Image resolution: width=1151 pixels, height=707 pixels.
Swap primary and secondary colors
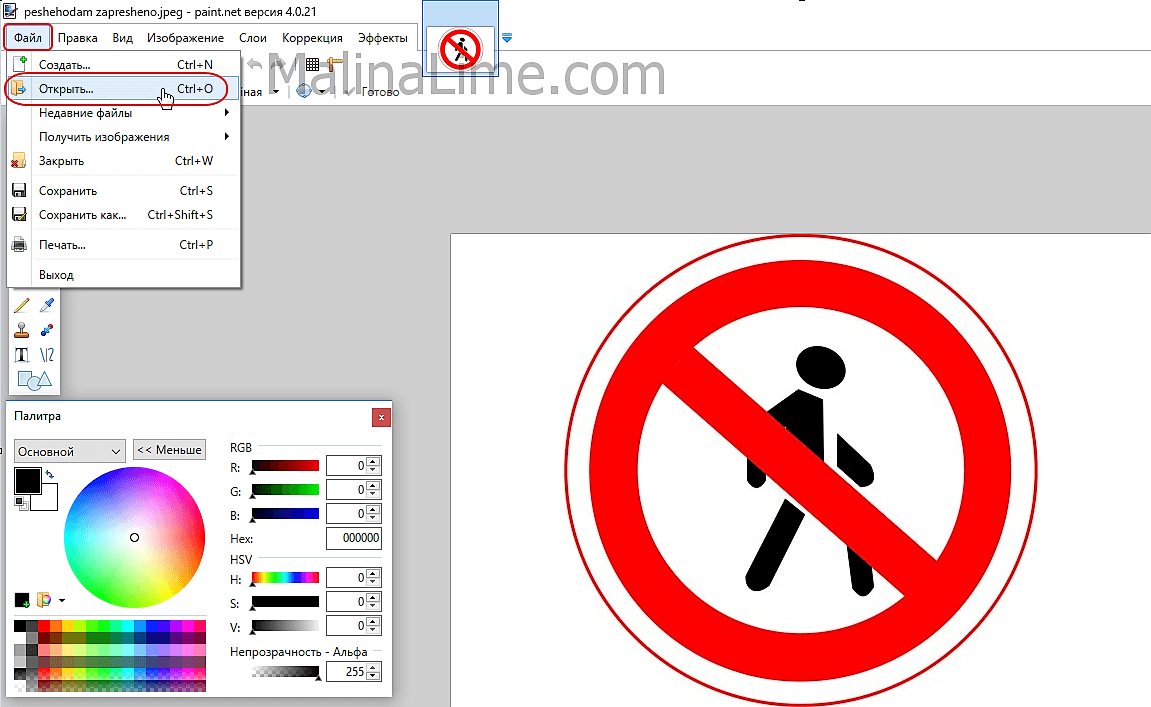click(50, 474)
